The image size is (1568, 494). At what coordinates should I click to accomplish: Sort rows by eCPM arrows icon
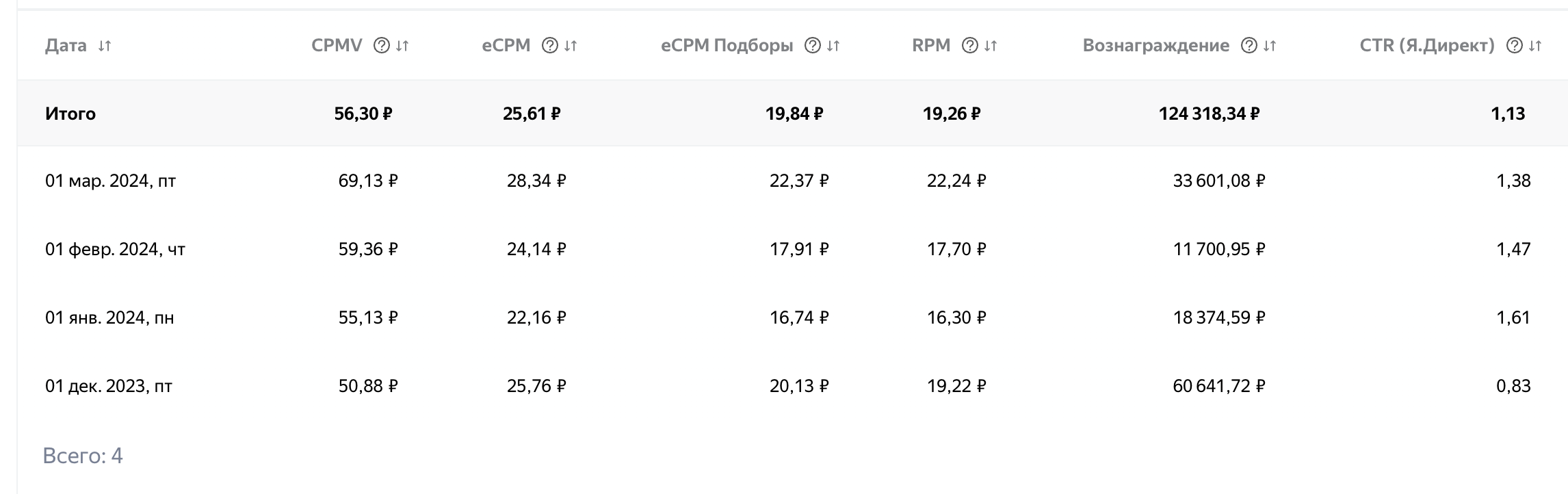[571, 46]
